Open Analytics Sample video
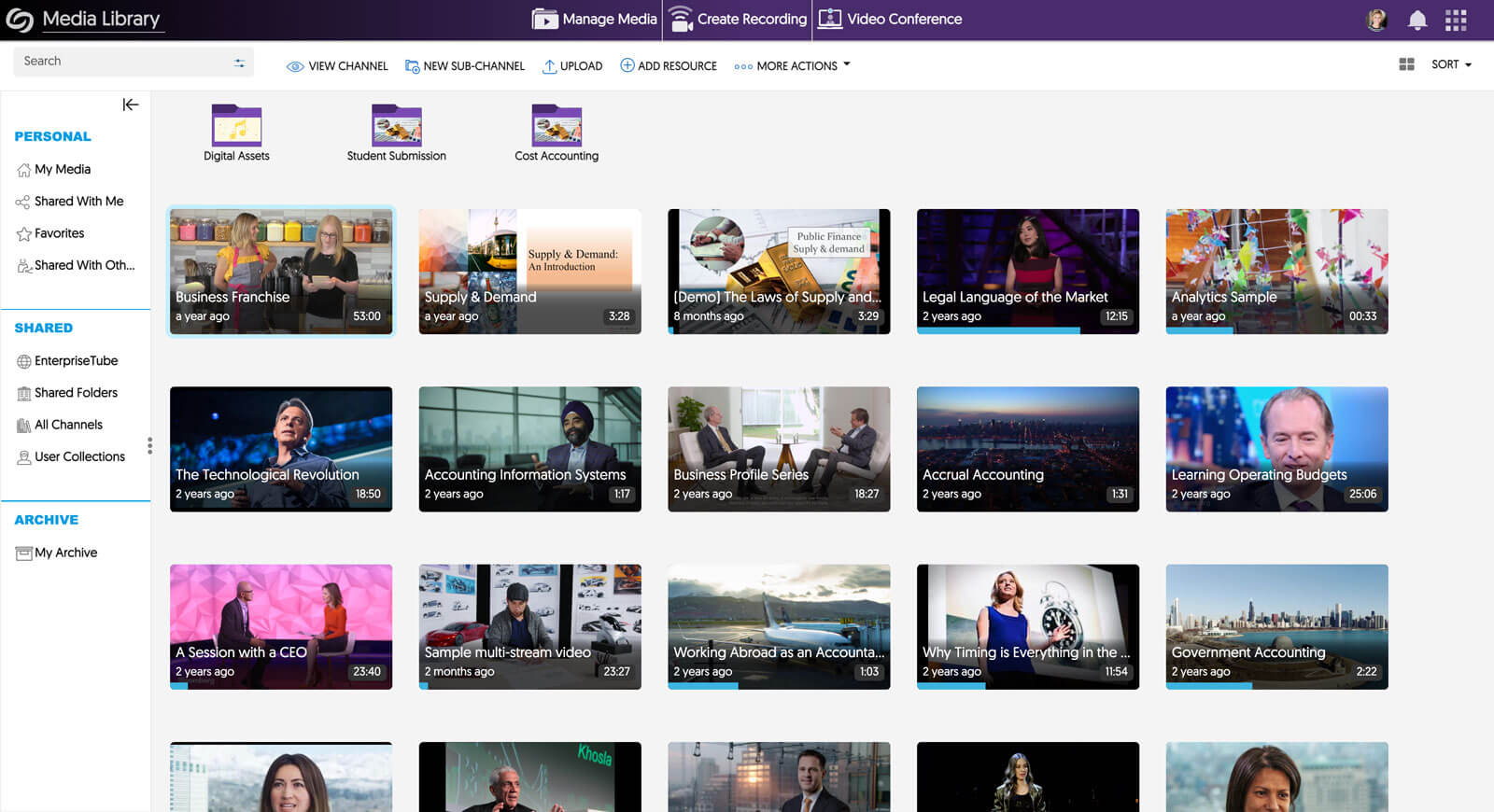The width and height of the screenshot is (1494, 812). tap(1277, 272)
